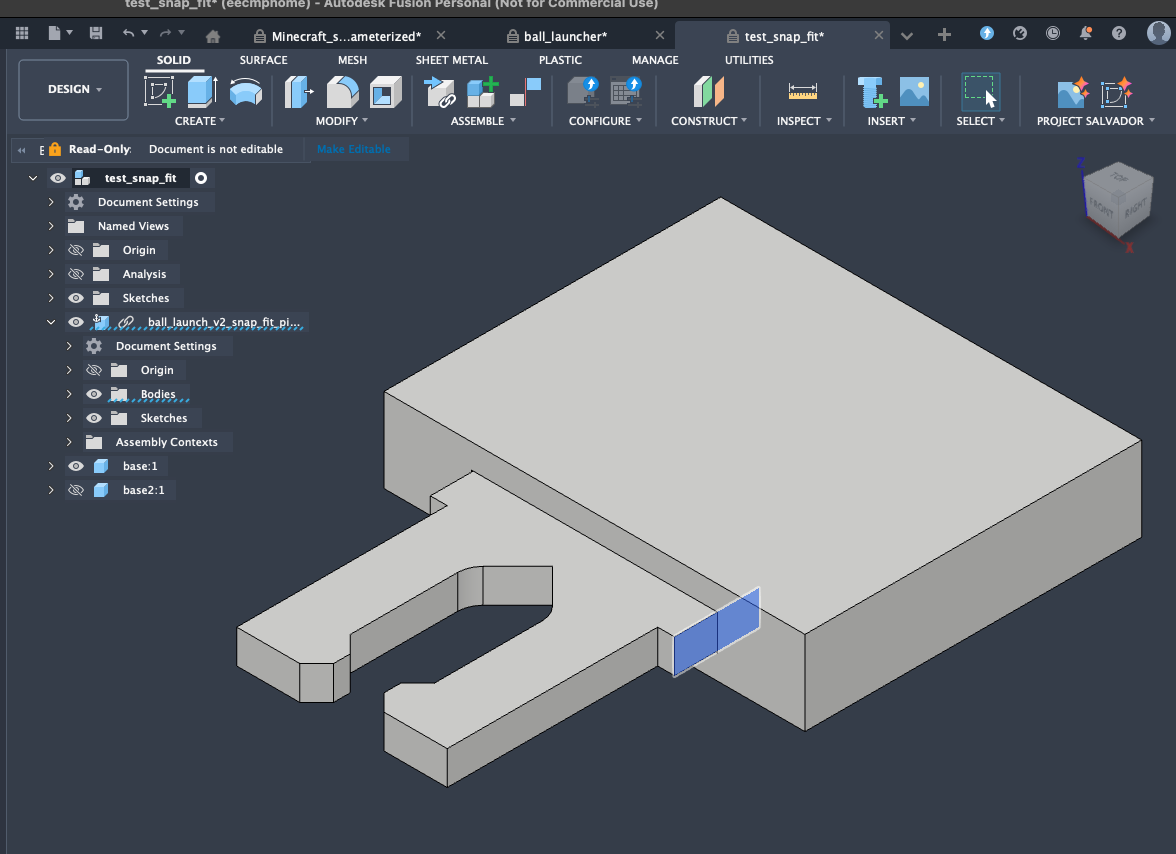1176x854 pixels.
Task: Switch to the ball_launcher document tab
Action: (x=565, y=36)
